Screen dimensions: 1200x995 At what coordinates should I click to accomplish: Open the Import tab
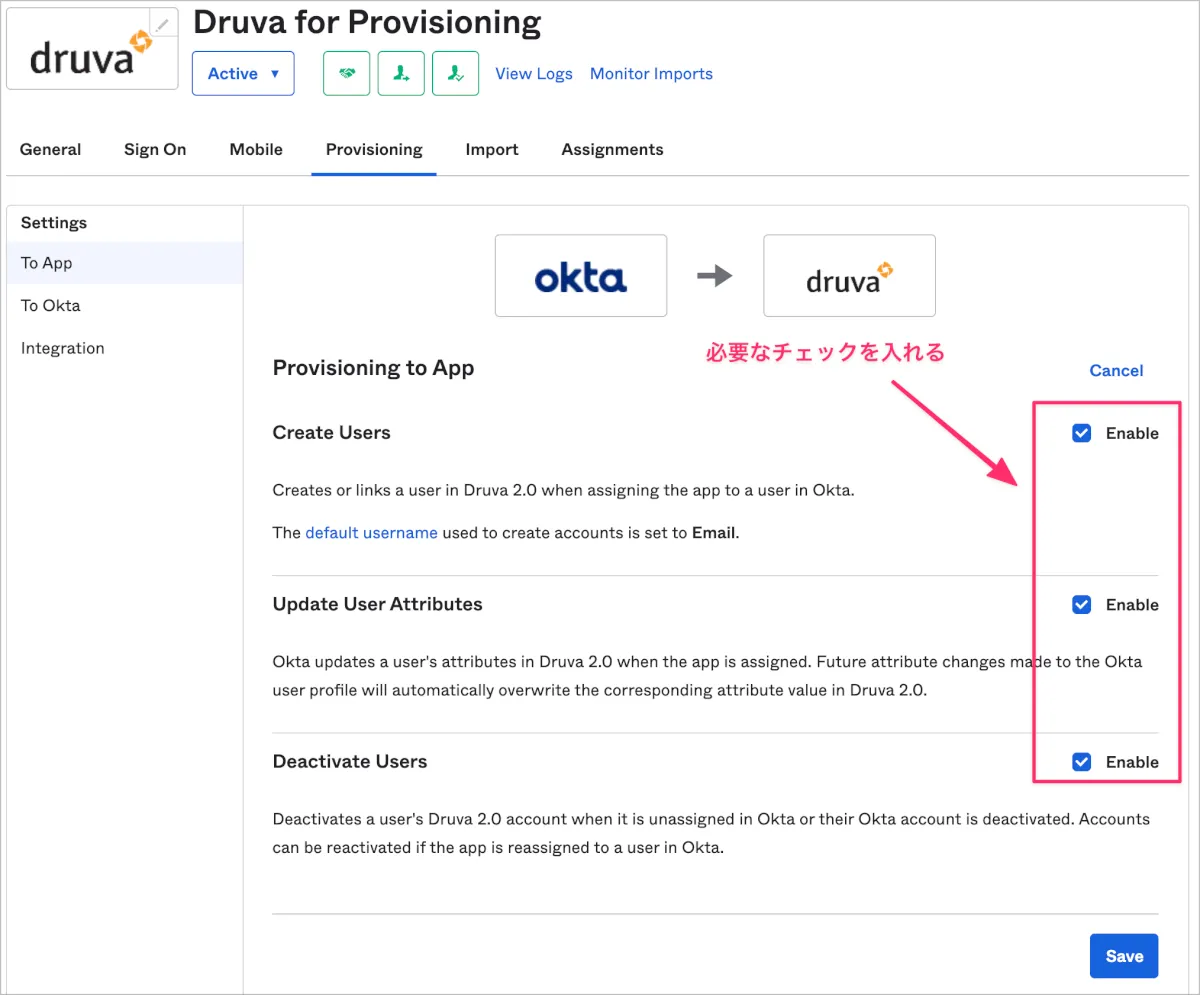492,150
